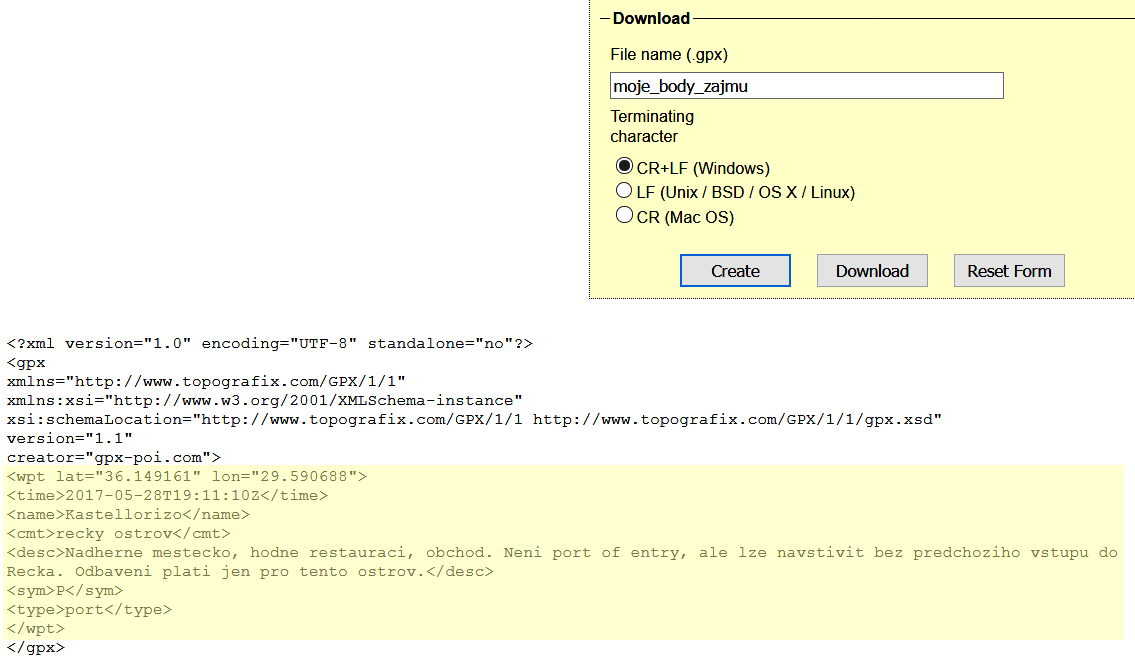Click the type tag line containing port
Image resolution: width=1135 pixels, height=666 pixels.
89,609
